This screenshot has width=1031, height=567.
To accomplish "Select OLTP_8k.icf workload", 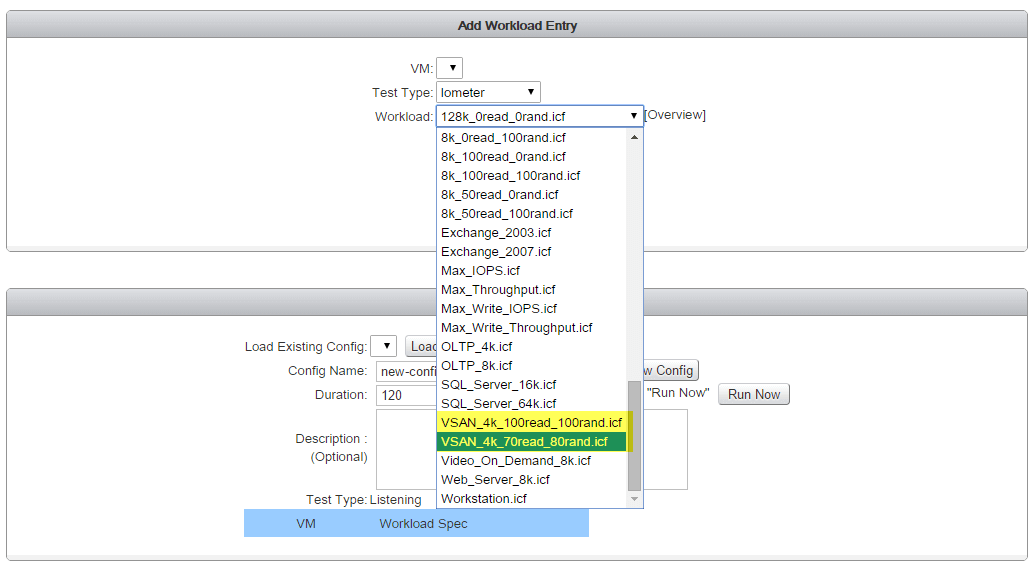I will tap(533, 366).
